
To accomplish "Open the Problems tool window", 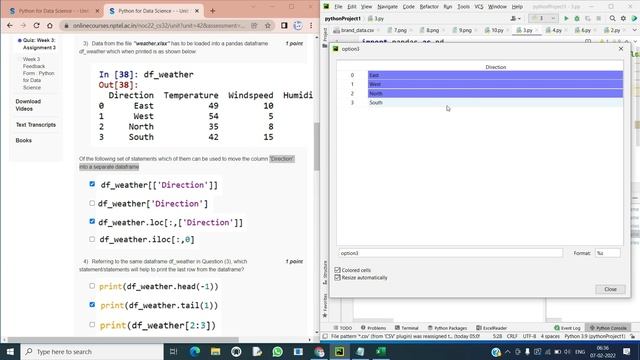I will (373, 328).
